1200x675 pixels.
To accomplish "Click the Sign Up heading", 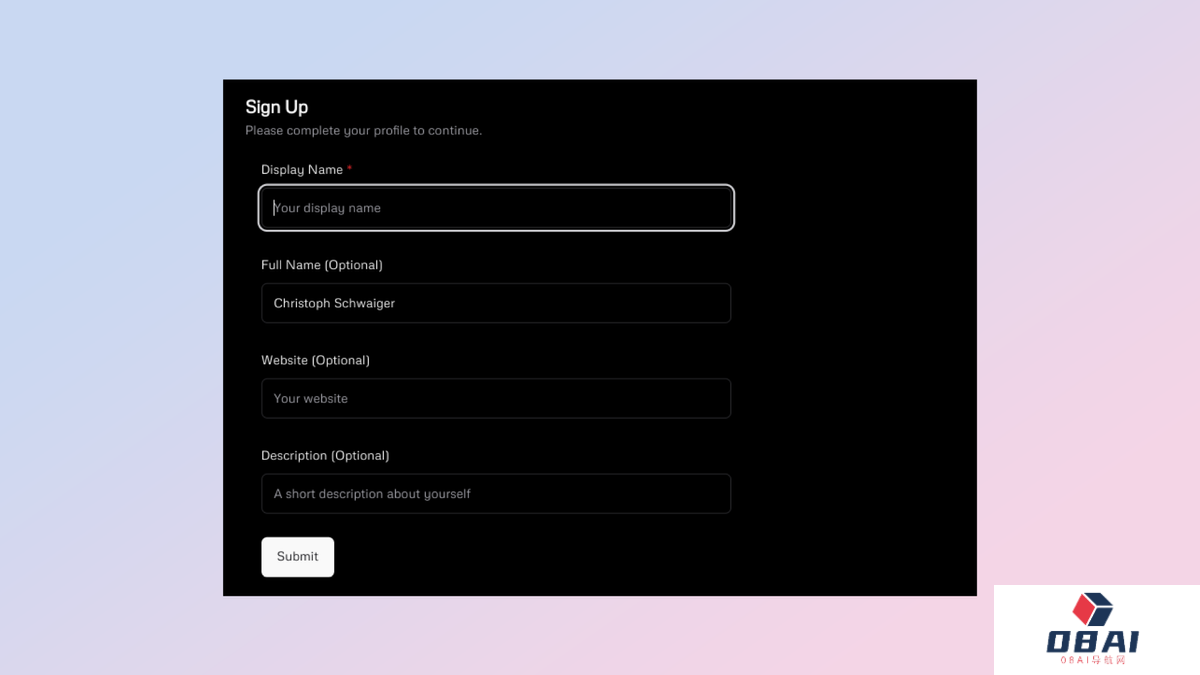I will click(x=277, y=107).
